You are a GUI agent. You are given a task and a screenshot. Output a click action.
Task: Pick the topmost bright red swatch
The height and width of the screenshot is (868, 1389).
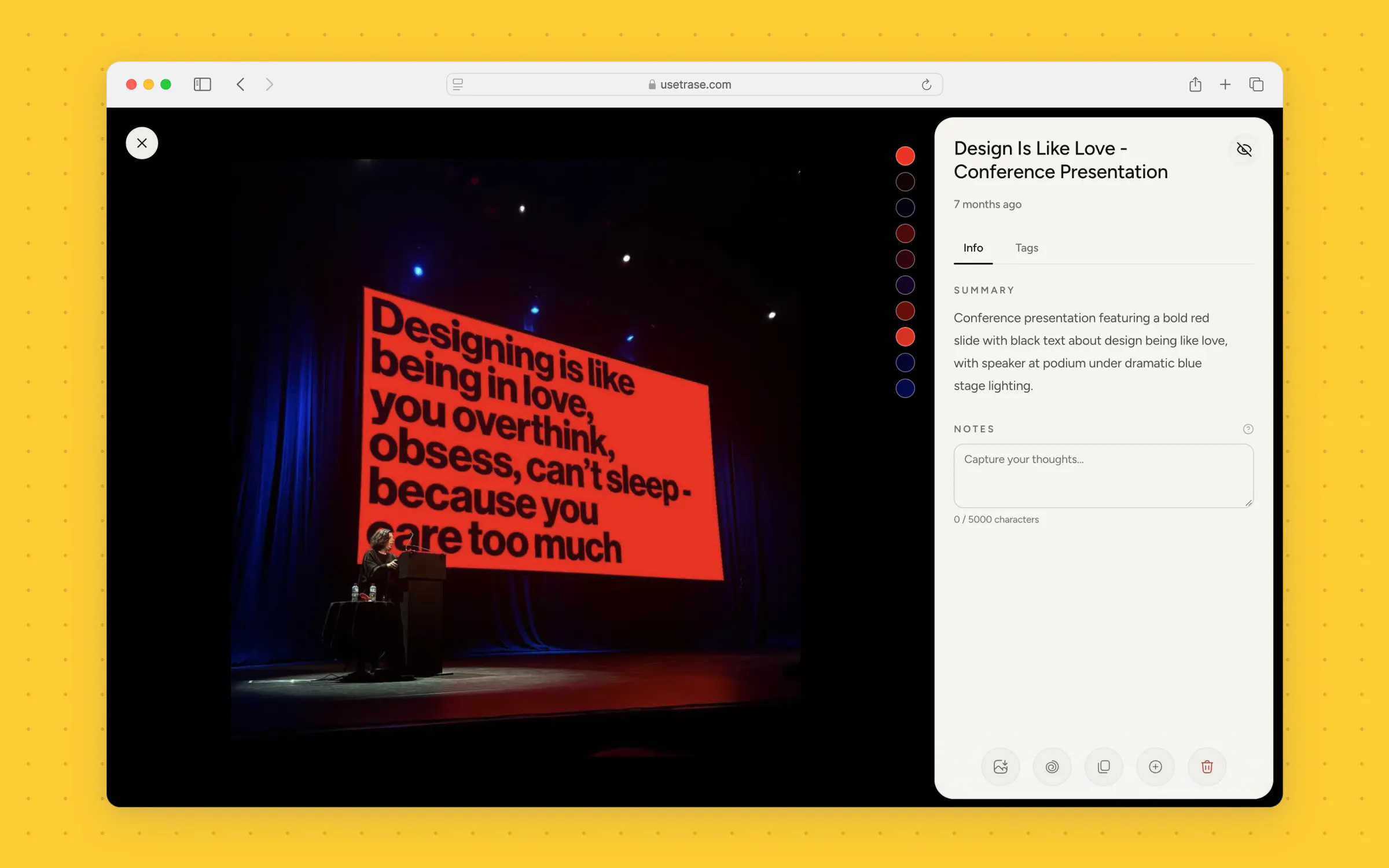pos(905,156)
